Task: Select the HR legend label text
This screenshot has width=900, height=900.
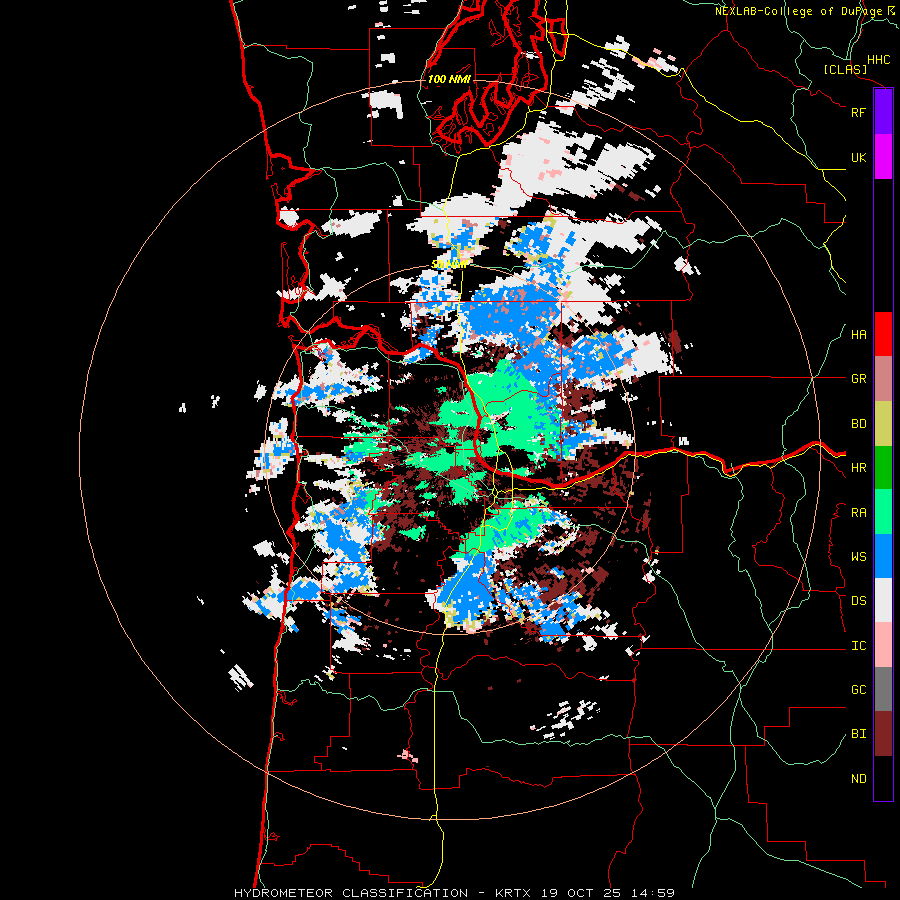Action: pos(858,468)
